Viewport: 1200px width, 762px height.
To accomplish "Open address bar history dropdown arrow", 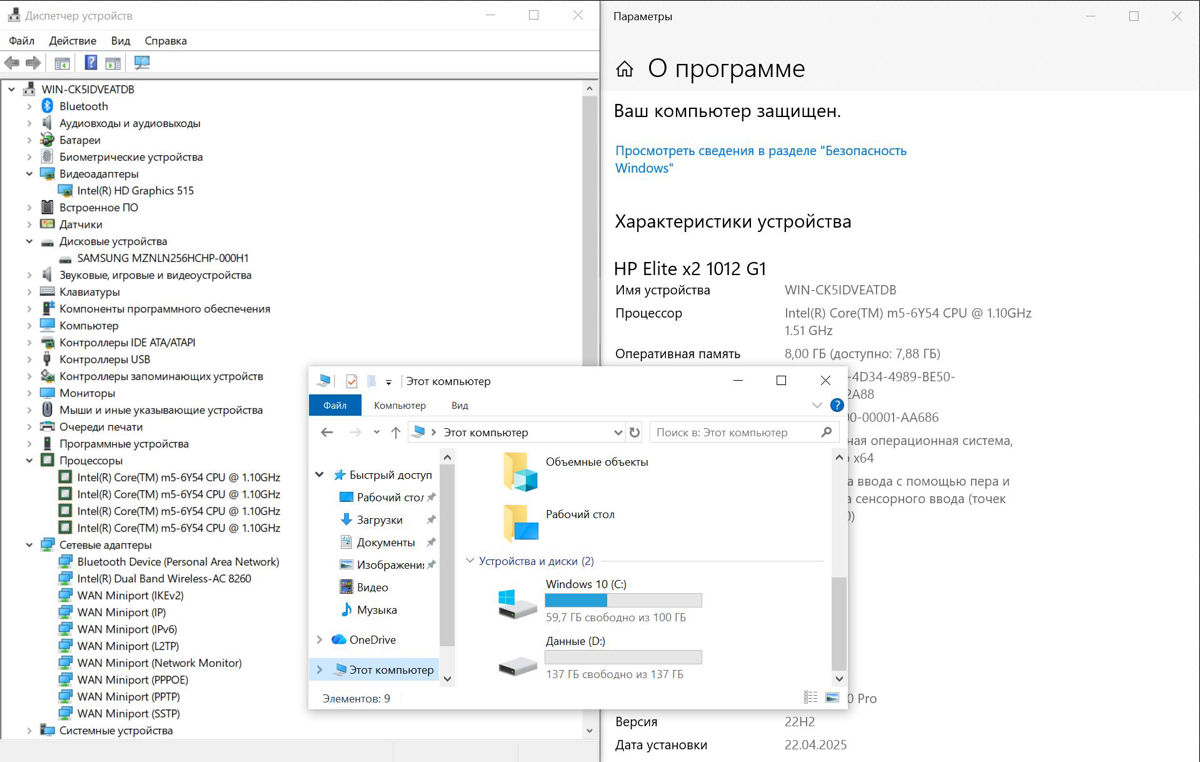I will [617, 433].
